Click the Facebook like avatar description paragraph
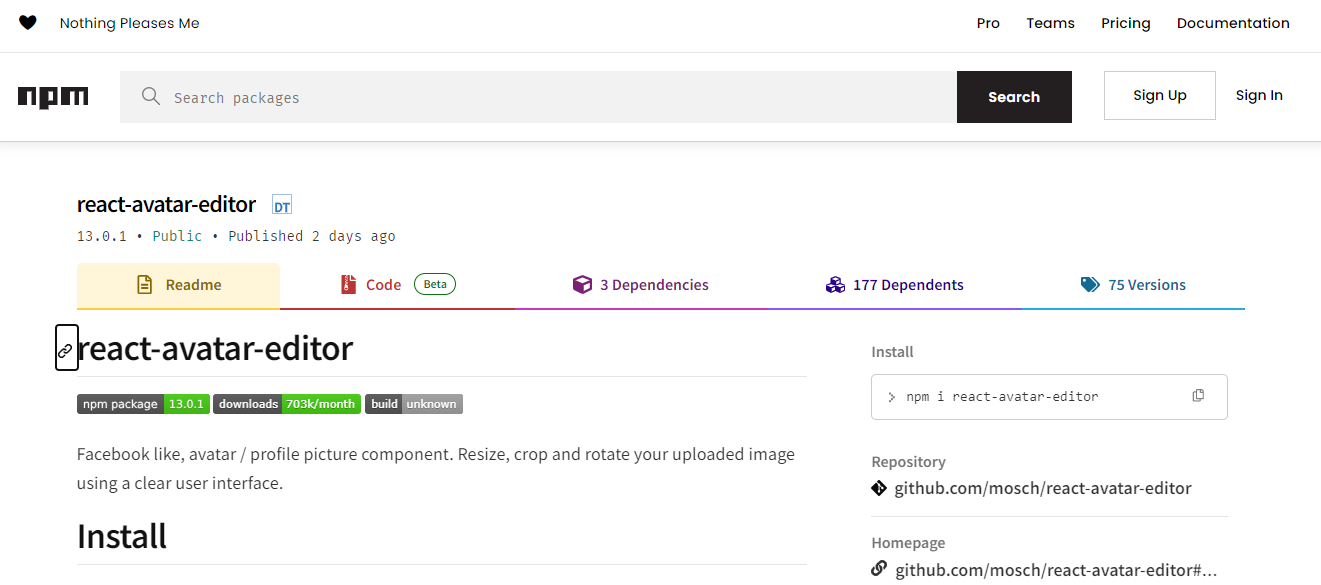This screenshot has height=585, width=1321. 436,468
